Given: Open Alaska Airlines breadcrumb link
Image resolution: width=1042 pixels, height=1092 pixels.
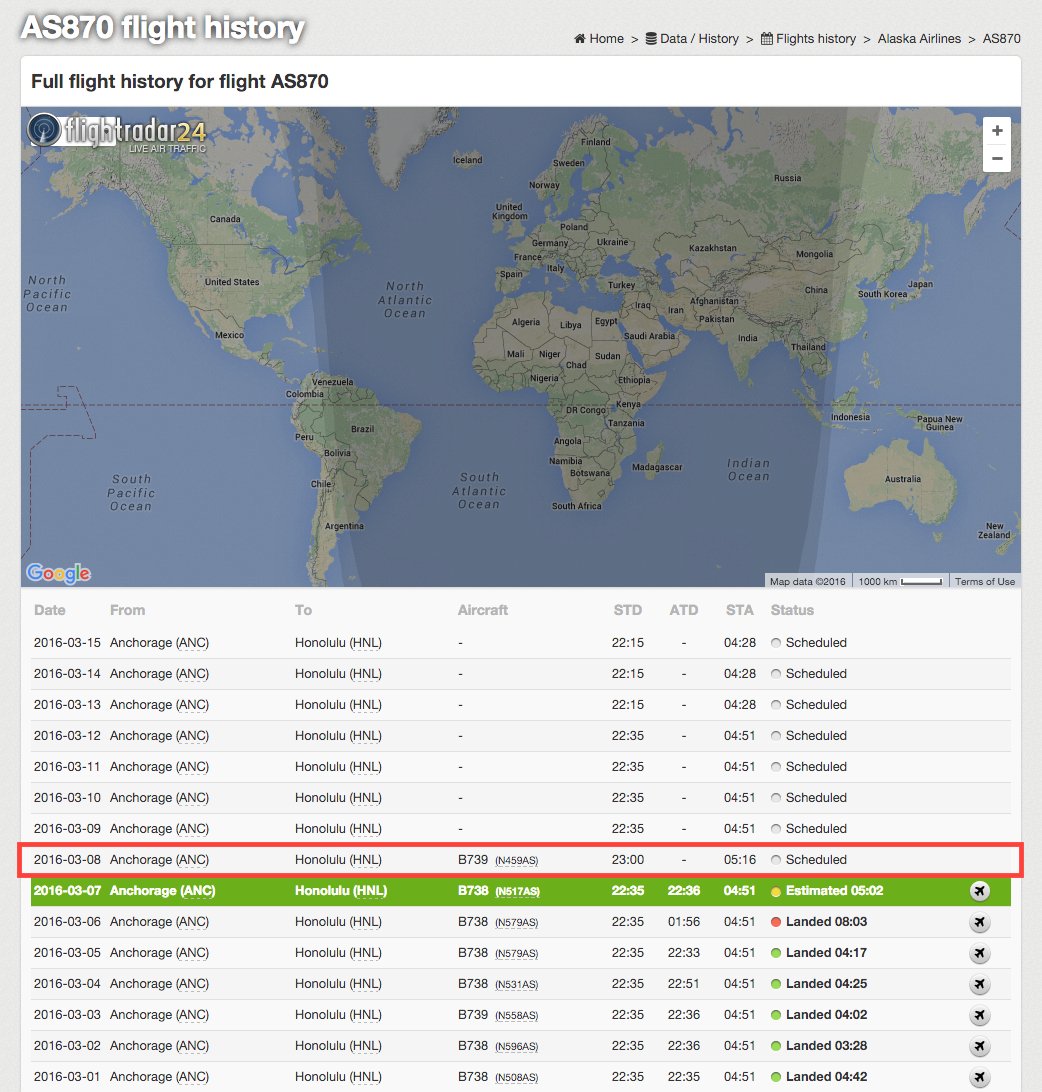Looking at the screenshot, I should pos(919,39).
